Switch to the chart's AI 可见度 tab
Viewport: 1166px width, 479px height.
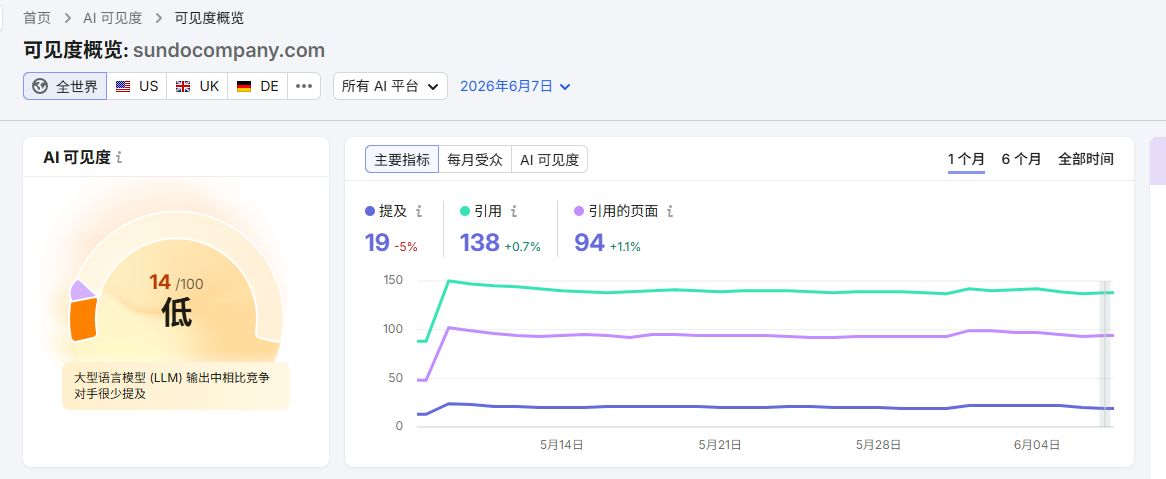pos(550,159)
